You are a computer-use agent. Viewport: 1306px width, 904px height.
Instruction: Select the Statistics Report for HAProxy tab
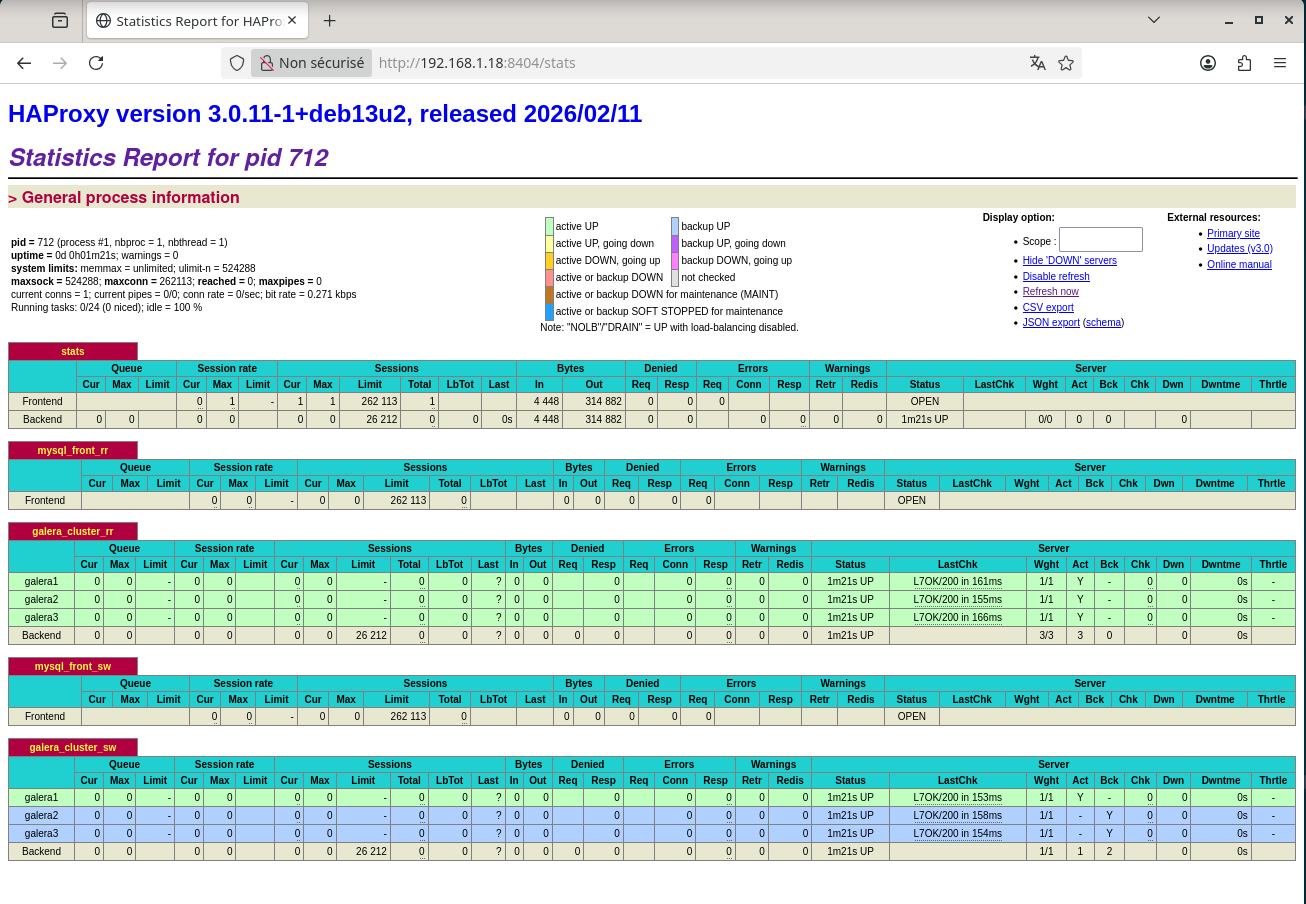click(x=199, y=20)
